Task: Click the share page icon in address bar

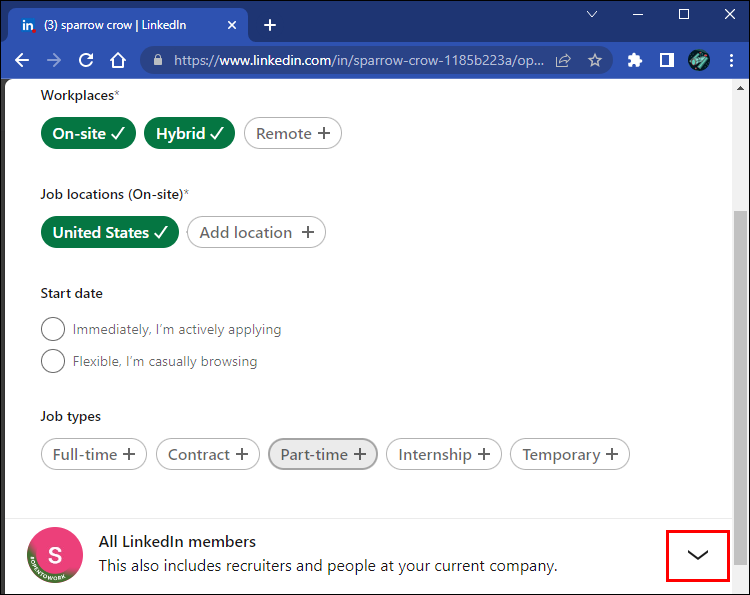Action: pyautogui.click(x=563, y=60)
